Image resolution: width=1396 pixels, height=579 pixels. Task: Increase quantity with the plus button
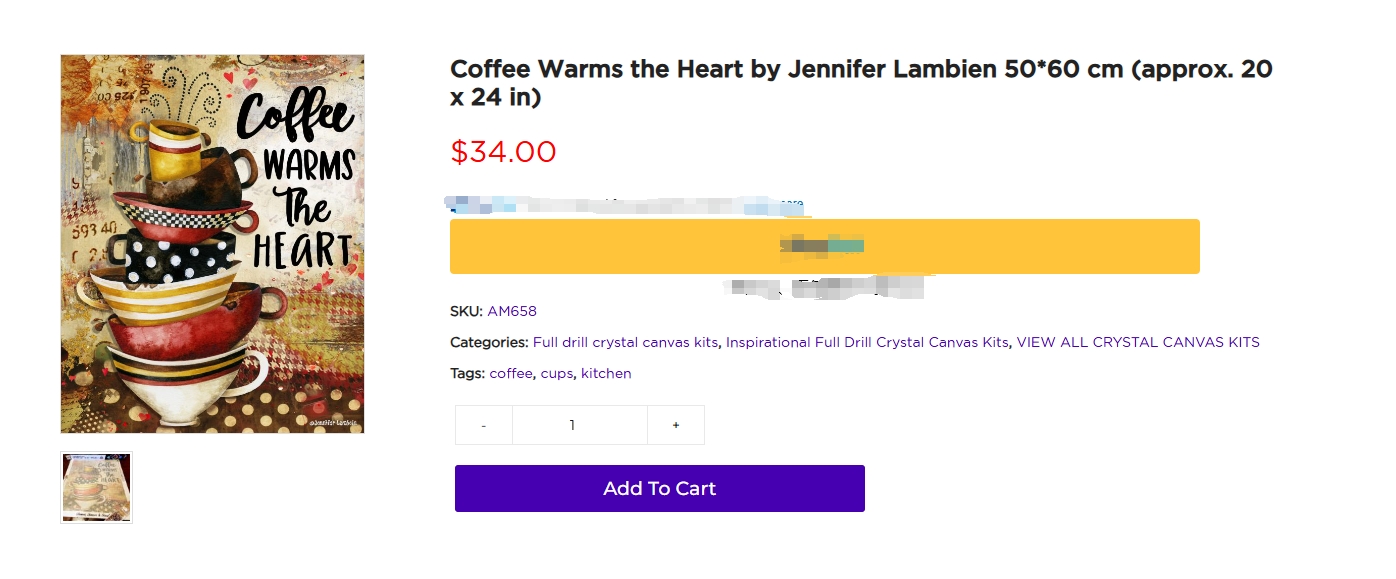click(x=676, y=425)
